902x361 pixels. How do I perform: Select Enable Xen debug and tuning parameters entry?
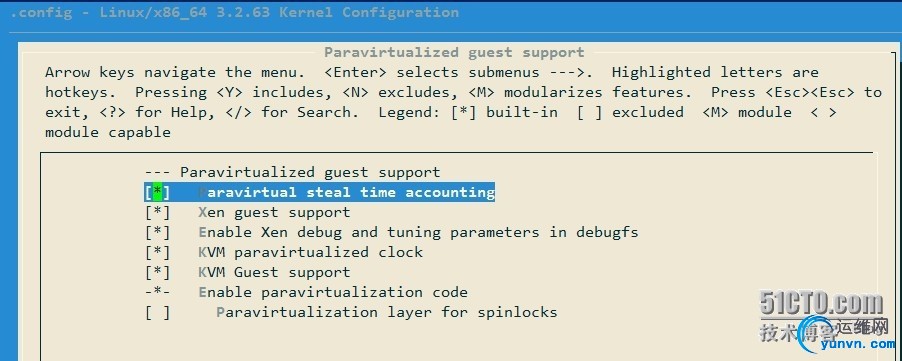(x=418, y=232)
